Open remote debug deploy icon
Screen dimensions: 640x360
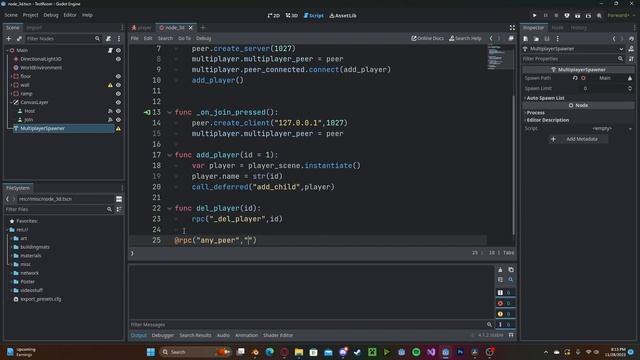567,16
